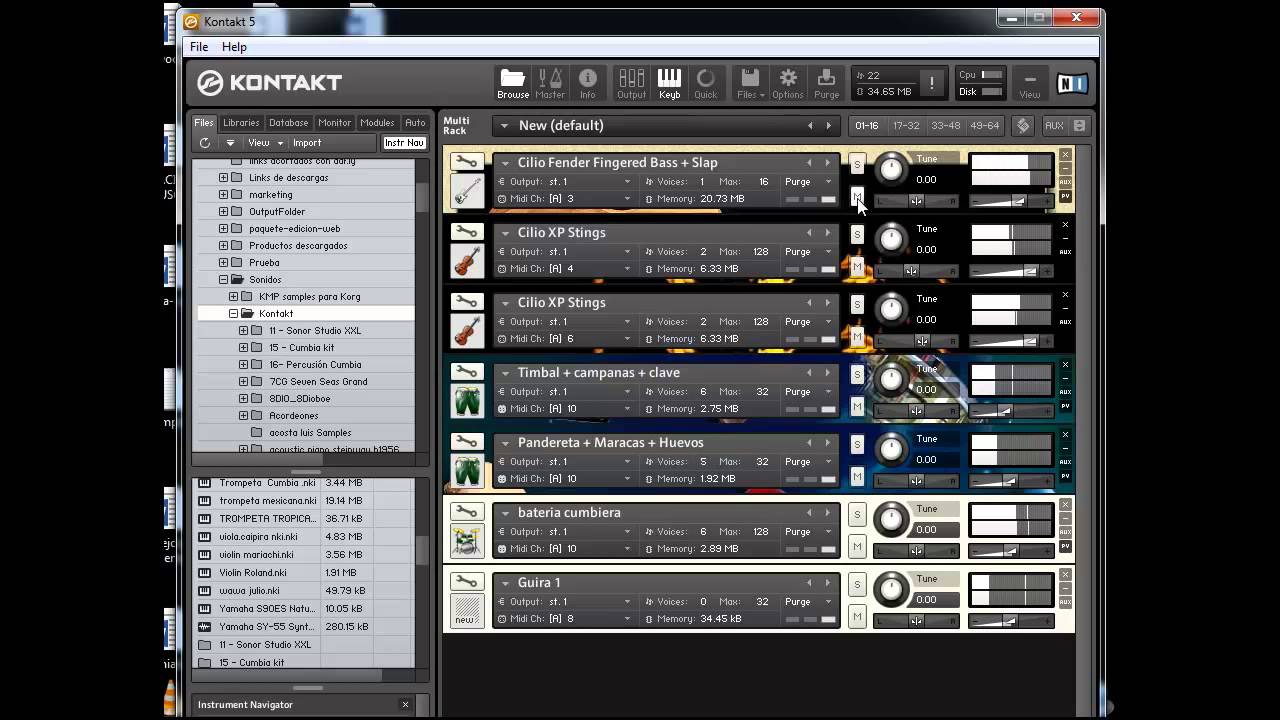Open wrench editor for Guira 1

pyautogui.click(x=466, y=582)
